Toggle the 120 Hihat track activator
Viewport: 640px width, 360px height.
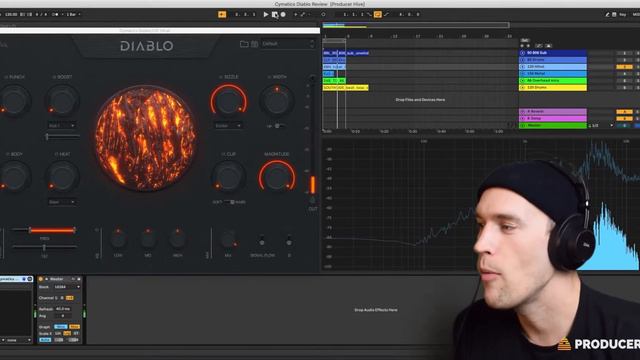(624, 67)
